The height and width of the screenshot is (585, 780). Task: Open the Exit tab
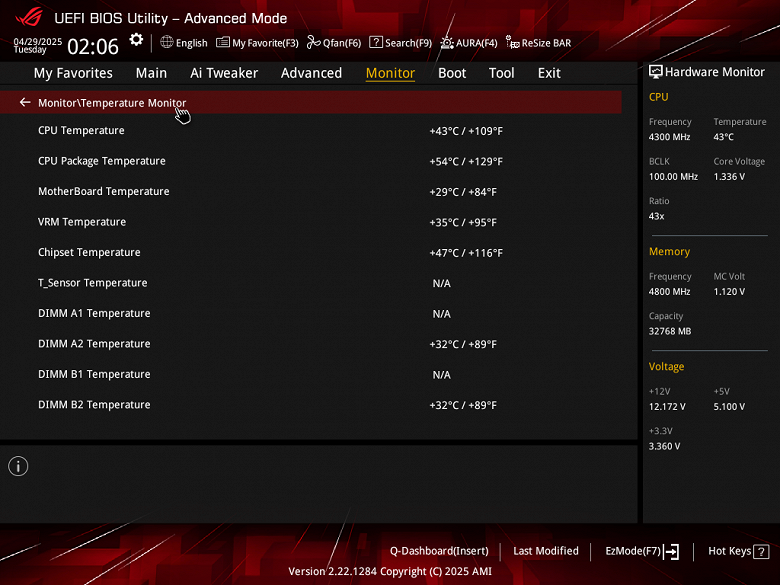tap(549, 73)
